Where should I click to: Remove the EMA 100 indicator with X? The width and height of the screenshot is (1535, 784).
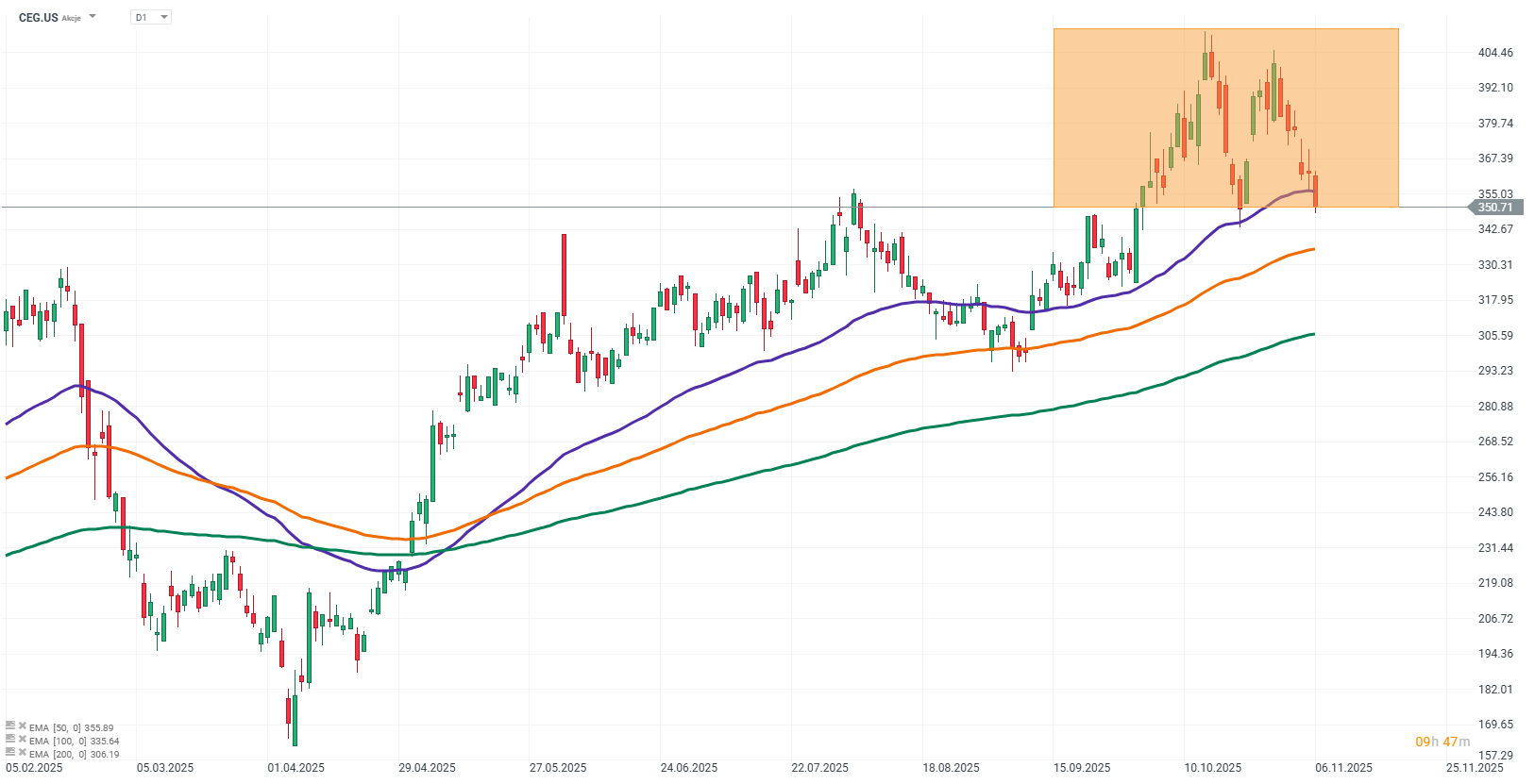tap(22, 740)
